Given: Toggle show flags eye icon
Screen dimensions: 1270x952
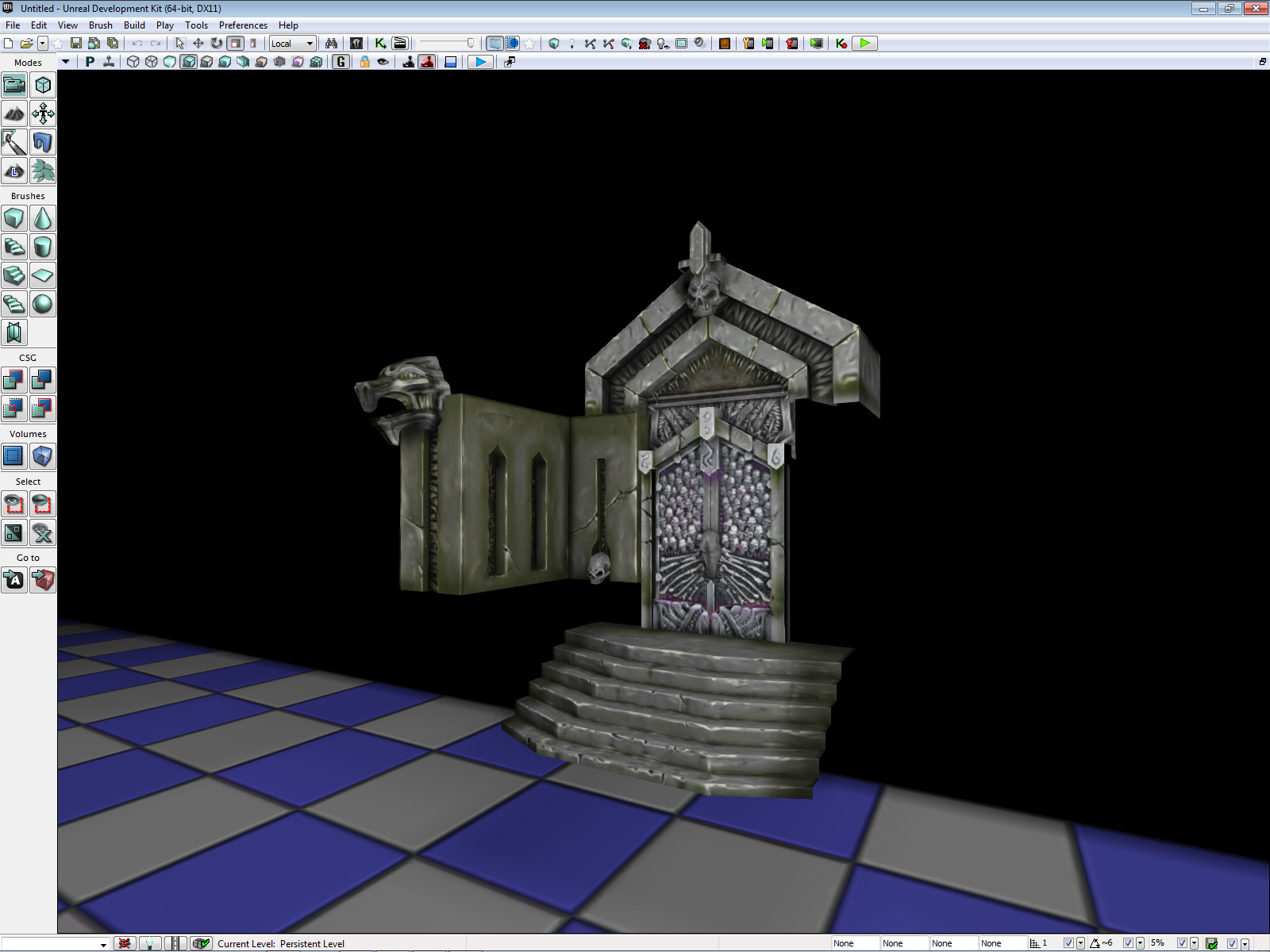Looking at the screenshot, I should tap(383, 62).
